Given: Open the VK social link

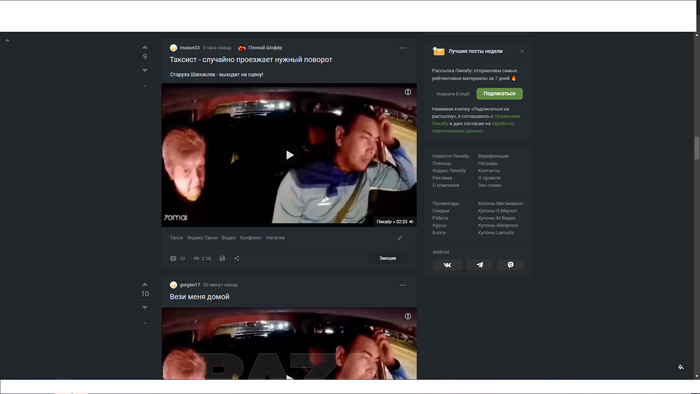Looking at the screenshot, I should pos(447,265).
